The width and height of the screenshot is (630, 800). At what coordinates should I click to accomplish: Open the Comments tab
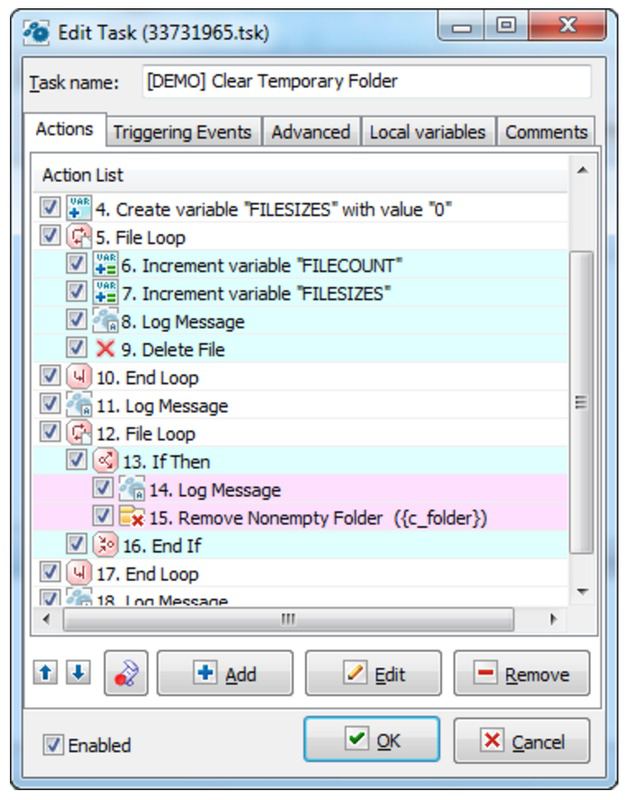pos(546,132)
